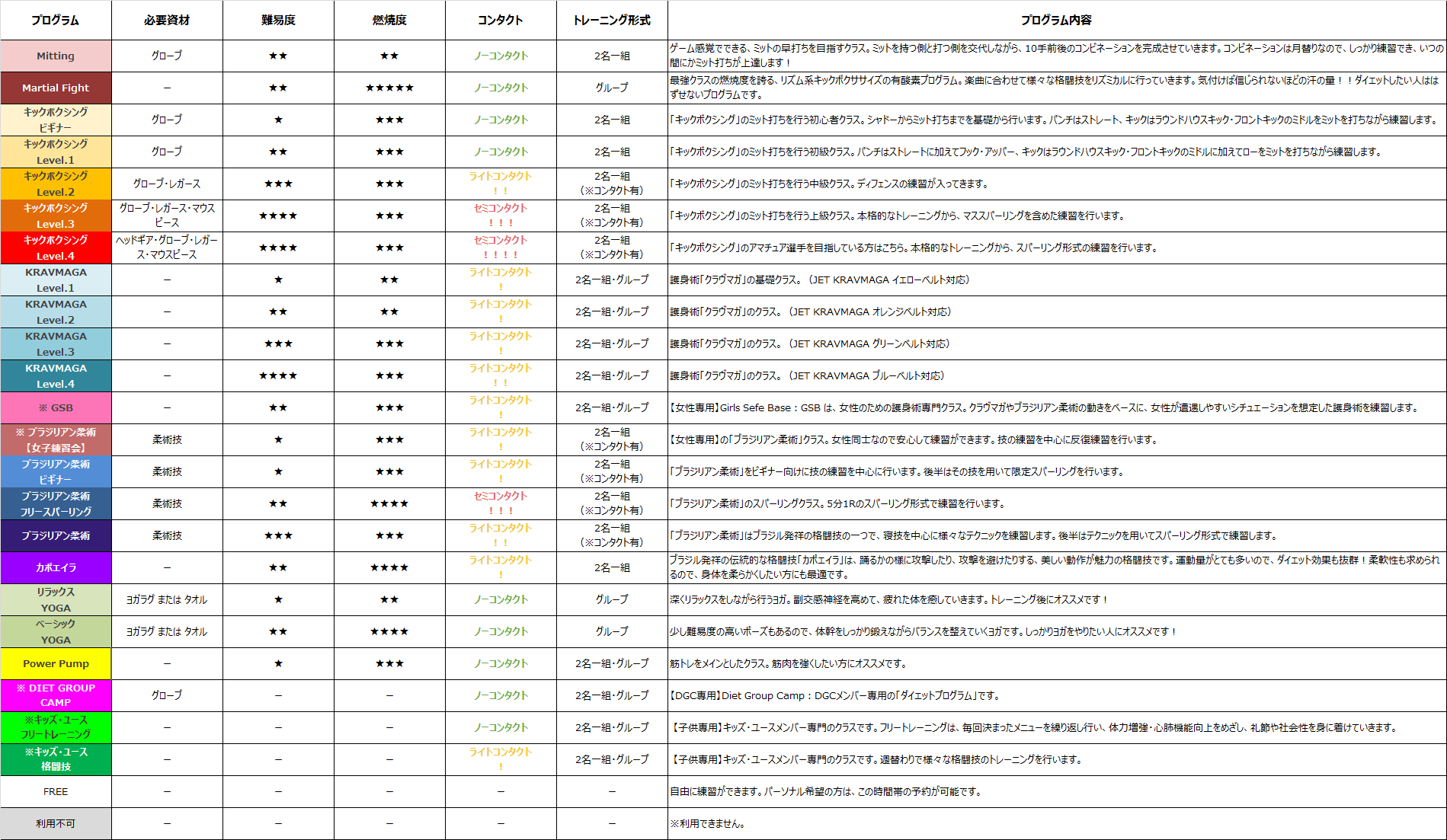Screen dimensions: 1447x840
Task: Select the 必要資材 column header
Action: tap(167, 20)
